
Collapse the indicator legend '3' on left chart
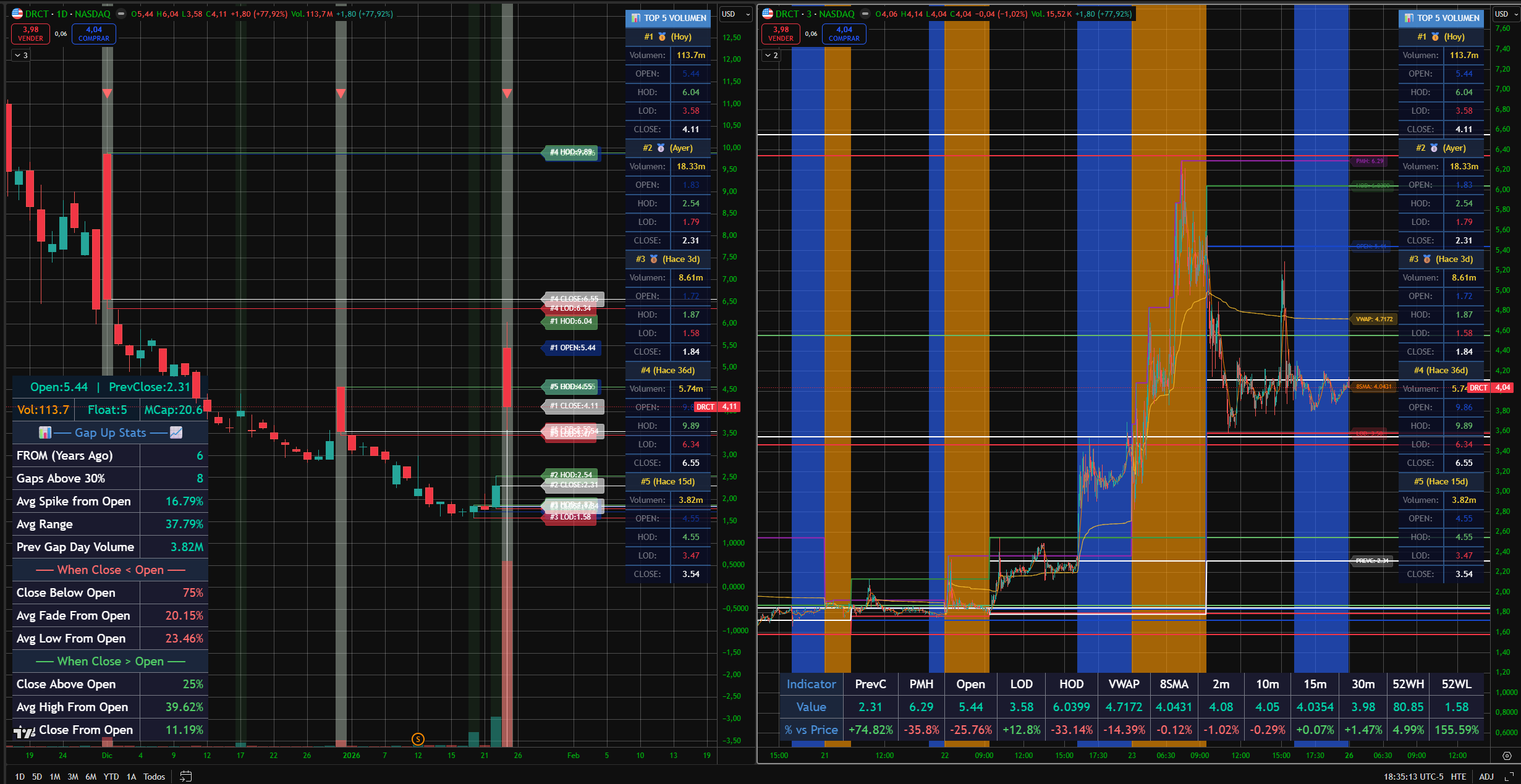click(x=21, y=55)
